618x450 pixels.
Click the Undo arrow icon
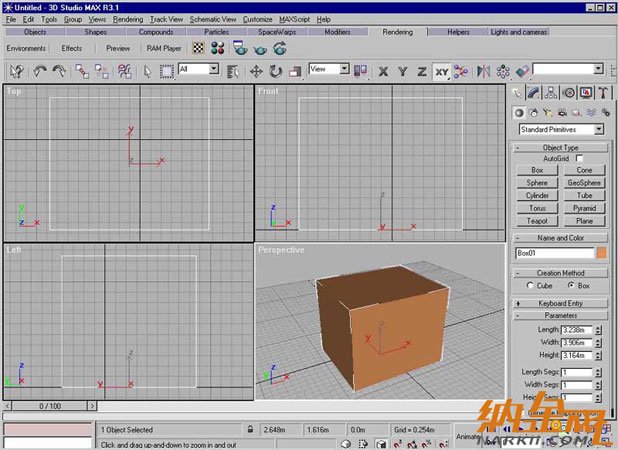point(41,71)
